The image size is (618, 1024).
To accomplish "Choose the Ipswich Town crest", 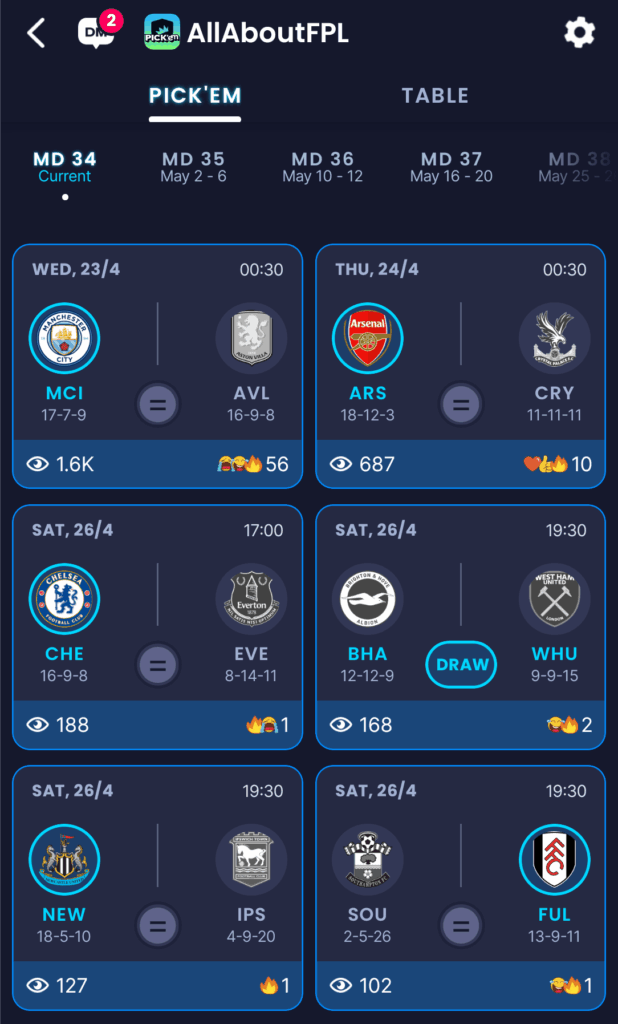I will tap(252, 859).
